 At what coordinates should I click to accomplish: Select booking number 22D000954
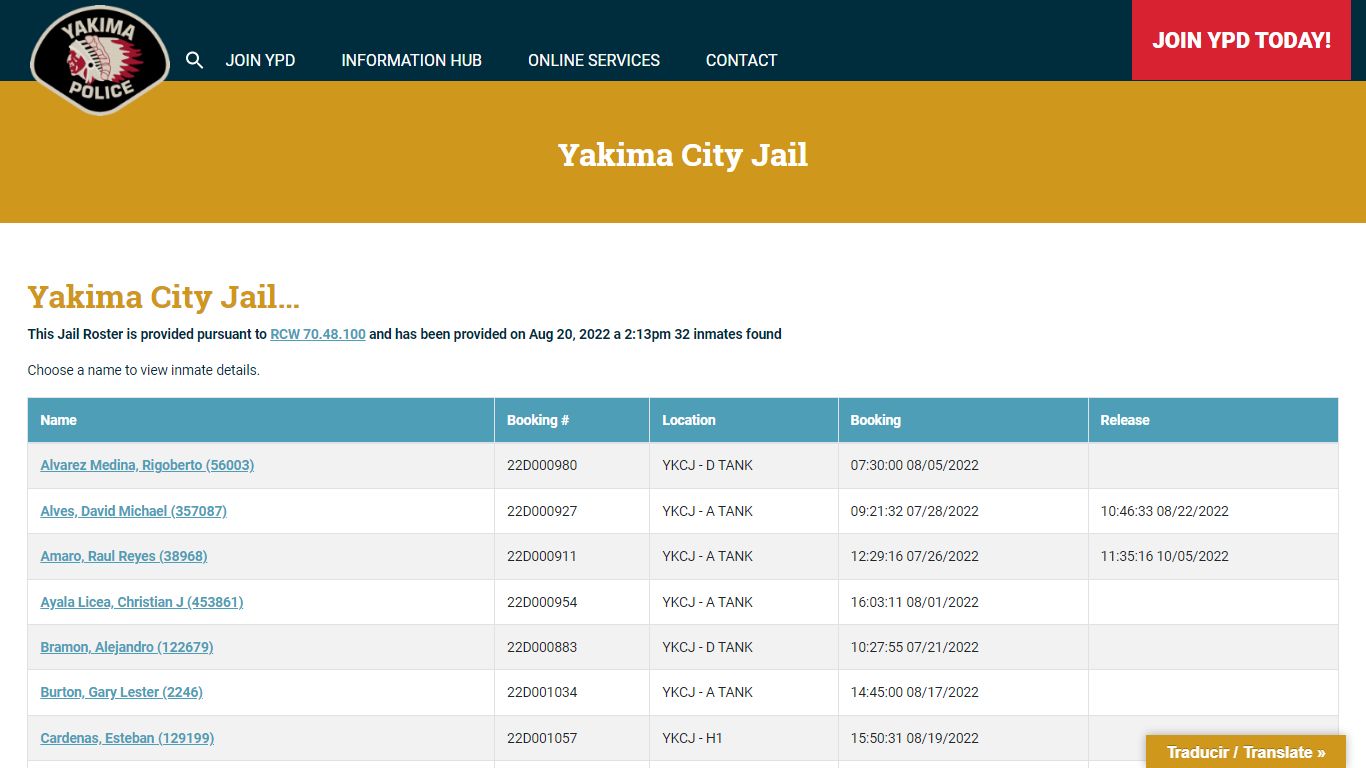pyautogui.click(x=542, y=602)
